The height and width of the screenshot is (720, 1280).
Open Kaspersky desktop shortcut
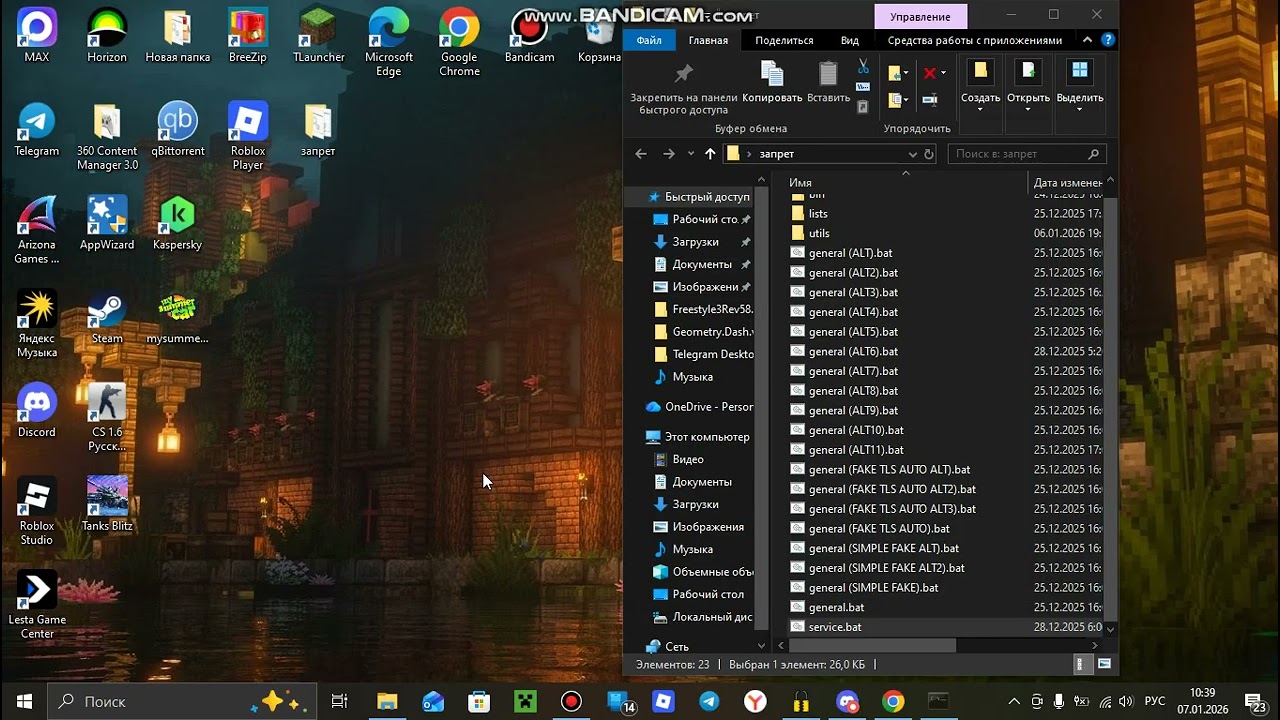coord(178,224)
